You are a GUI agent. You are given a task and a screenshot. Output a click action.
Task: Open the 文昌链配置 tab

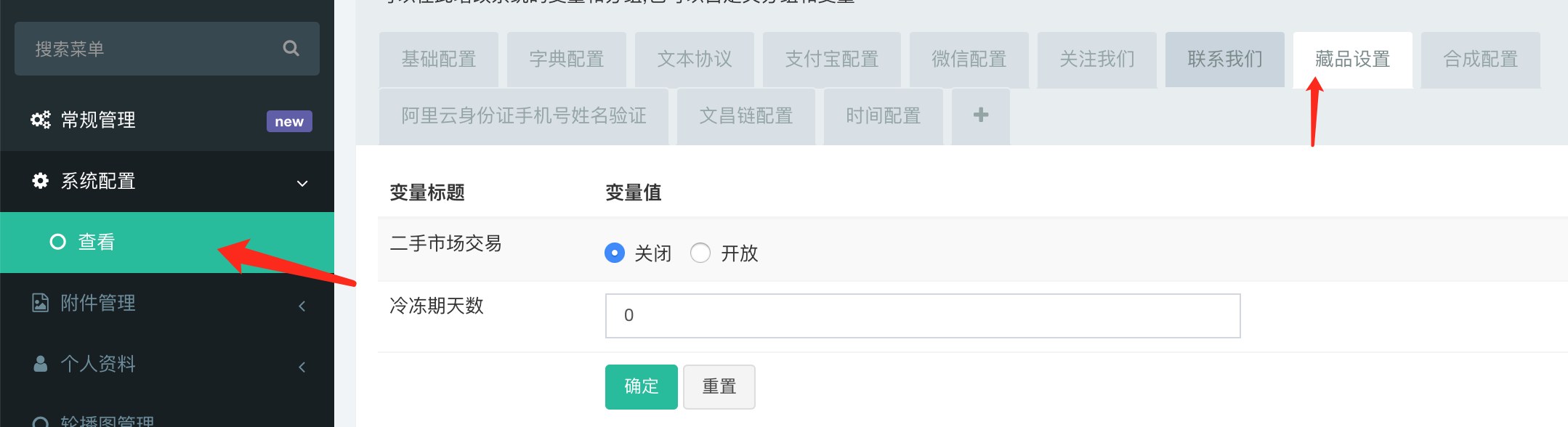pyautogui.click(x=745, y=116)
